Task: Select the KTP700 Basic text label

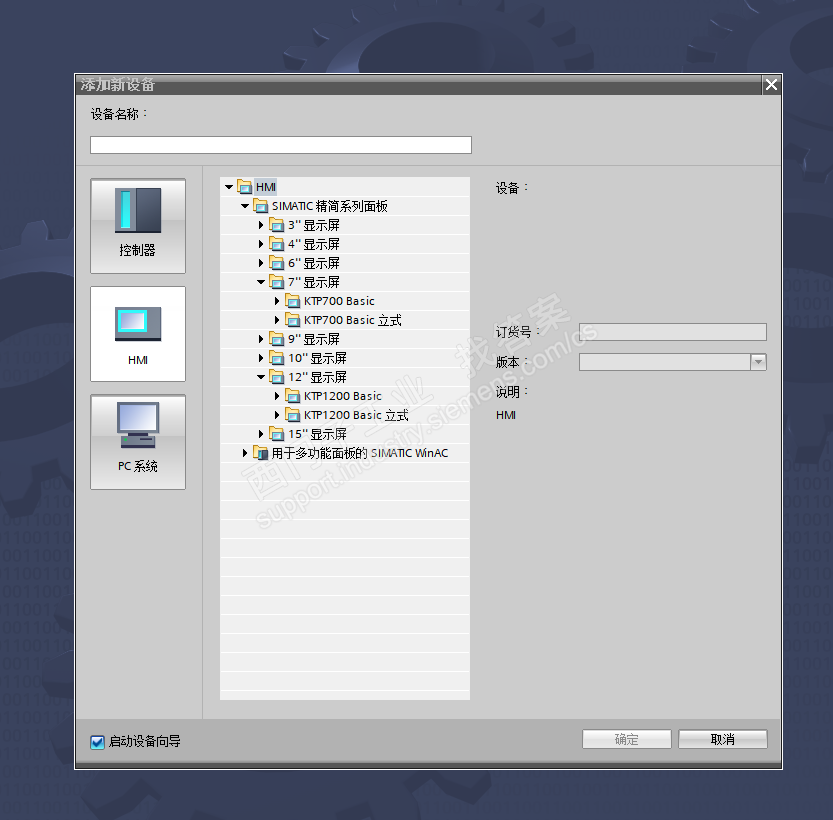Action: [339, 301]
